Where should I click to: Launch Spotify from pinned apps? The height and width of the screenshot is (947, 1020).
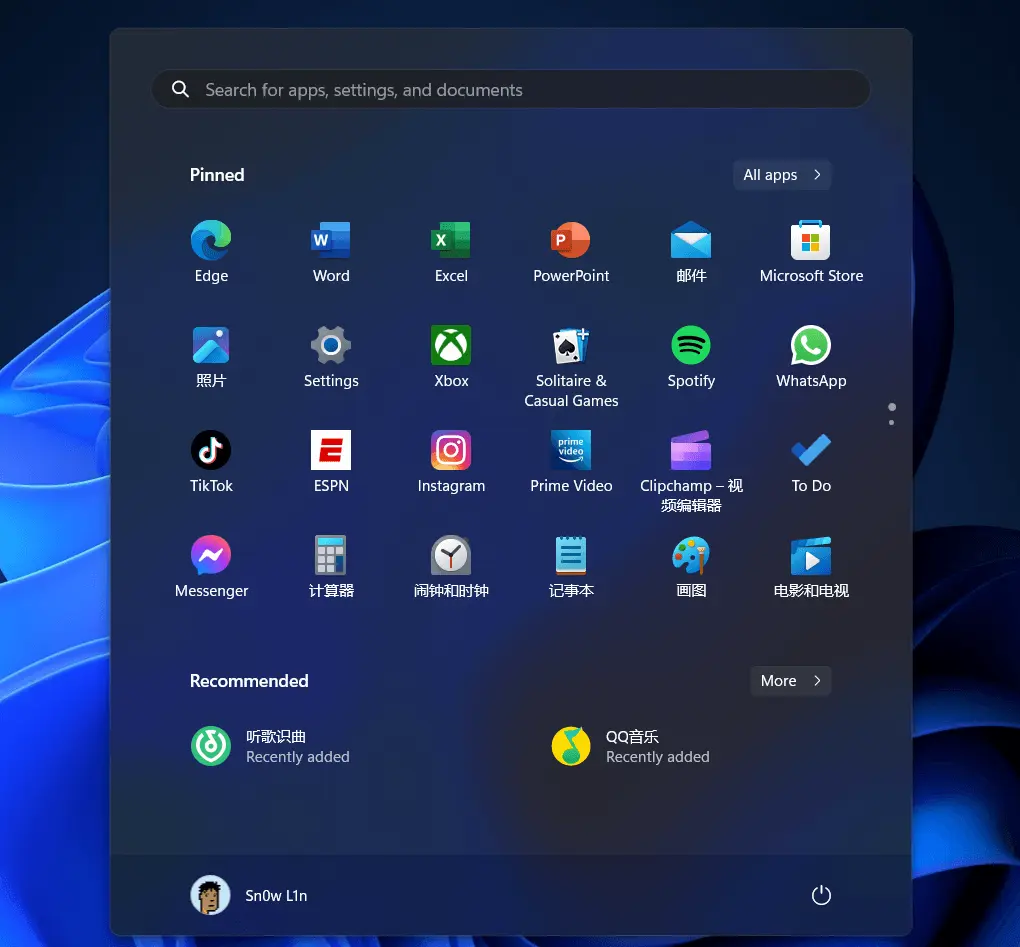[x=691, y=356]
